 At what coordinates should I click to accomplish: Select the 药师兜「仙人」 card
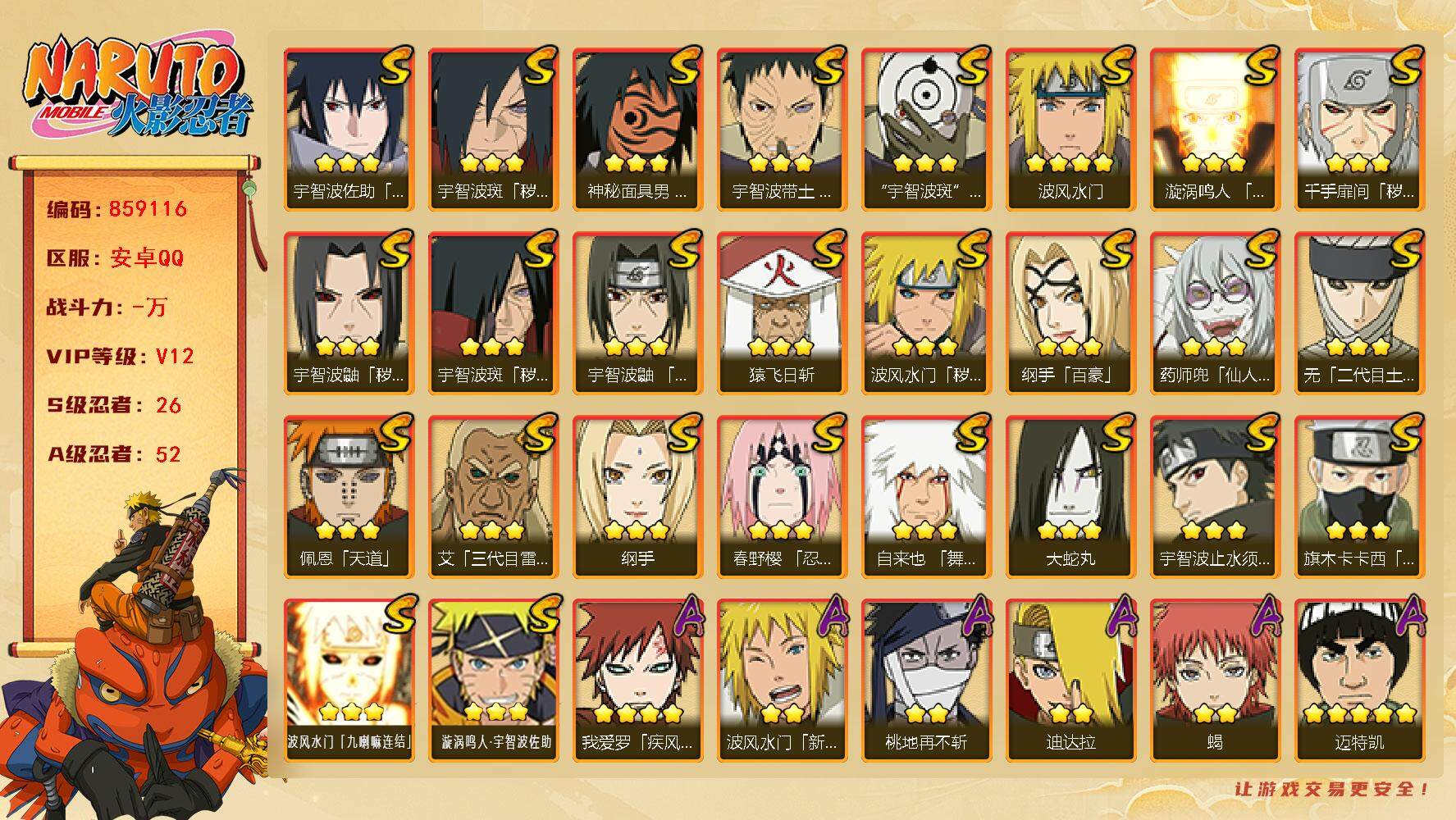(1215, 312)
